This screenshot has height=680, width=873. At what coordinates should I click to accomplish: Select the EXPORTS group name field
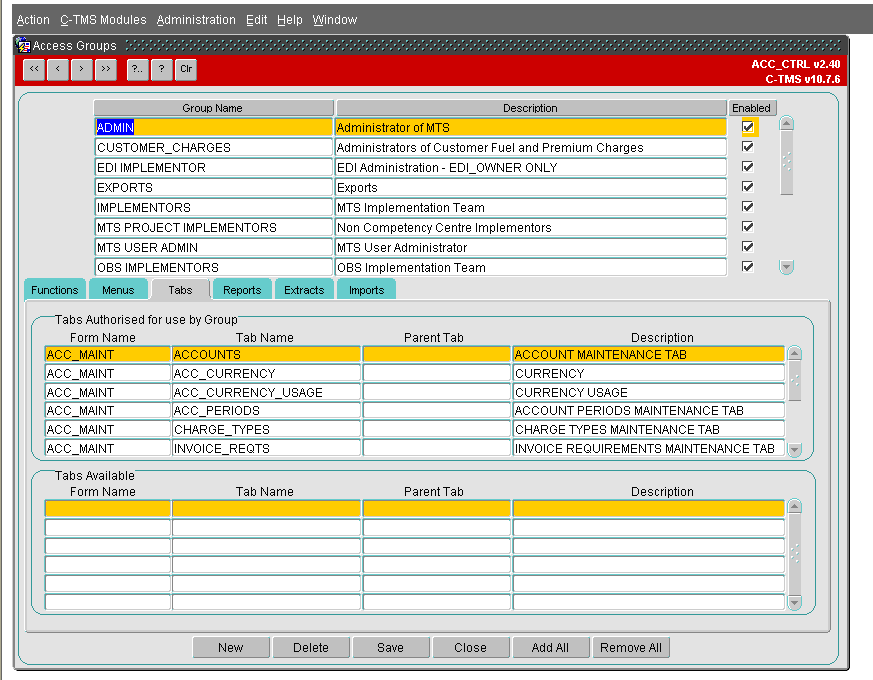click(x=214, y=188)
